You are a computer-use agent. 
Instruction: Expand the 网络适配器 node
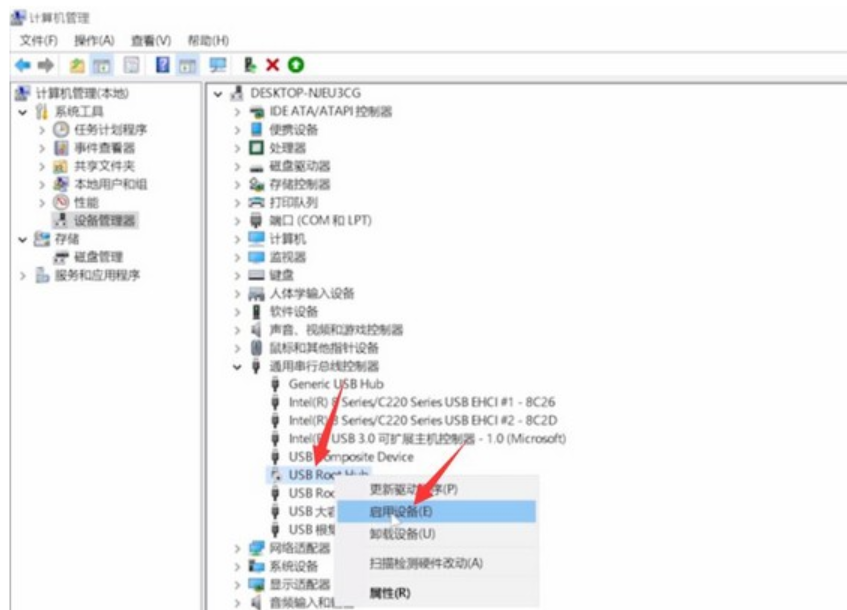pos(237,548)
